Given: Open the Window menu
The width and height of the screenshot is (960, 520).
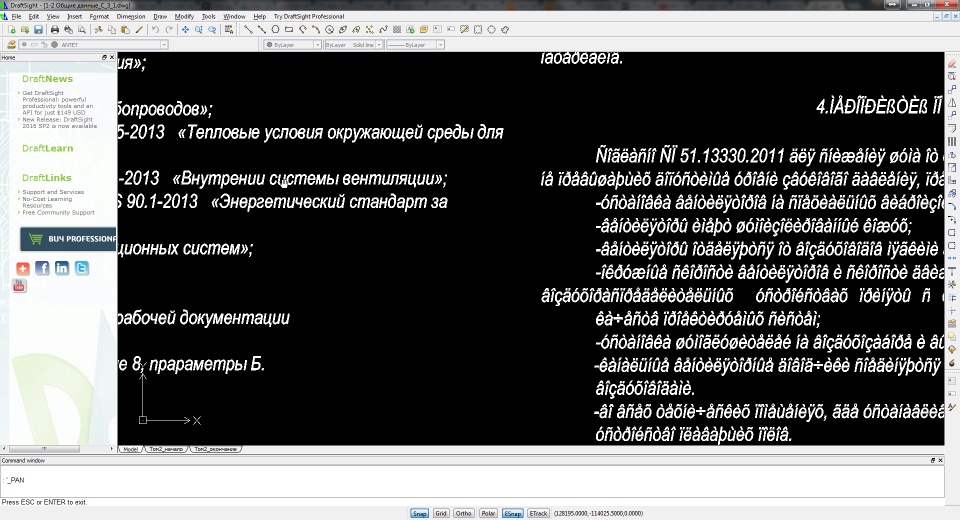Looking at the screenshot, I should 234,17.
